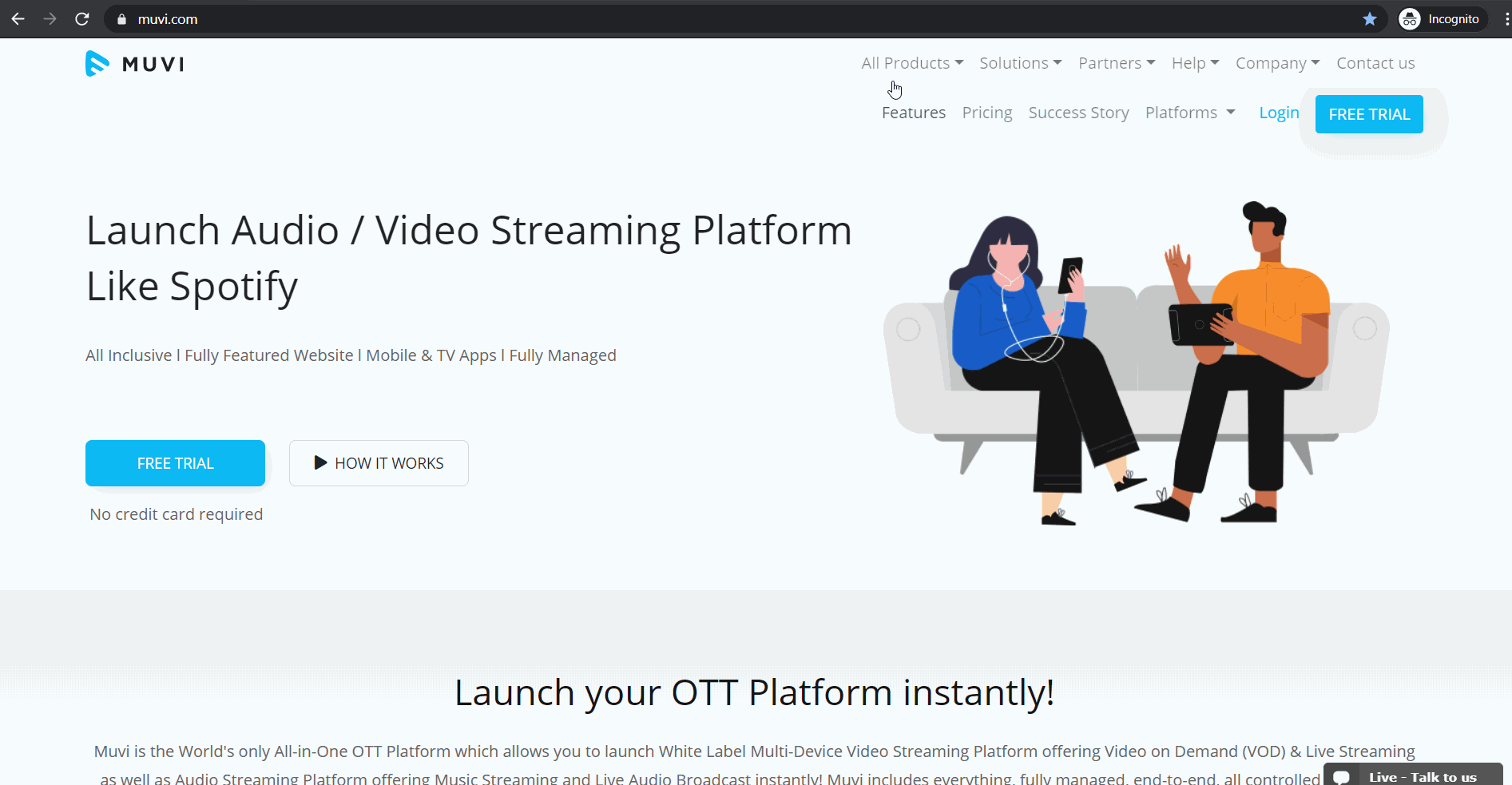Image resolution: width=1512 pixels, height=785 pixels.
Task: Click the padlock site security icon
Action: tap(121, 19)
